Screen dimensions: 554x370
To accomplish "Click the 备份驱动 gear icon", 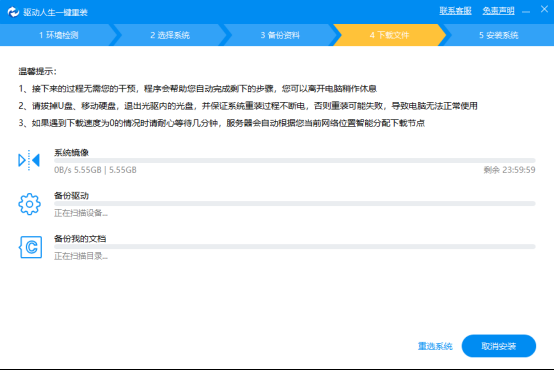I will click(x=29, y=204).
